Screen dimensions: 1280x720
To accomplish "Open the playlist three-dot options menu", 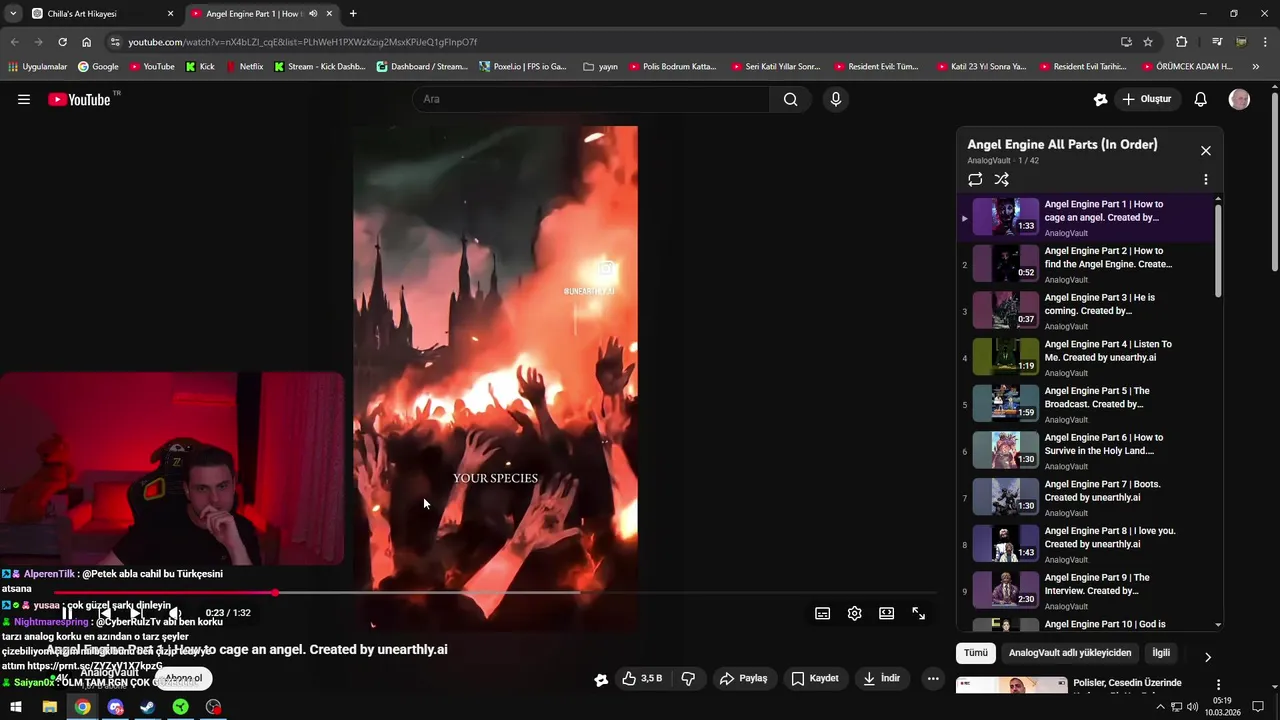I will [1205, 180].
